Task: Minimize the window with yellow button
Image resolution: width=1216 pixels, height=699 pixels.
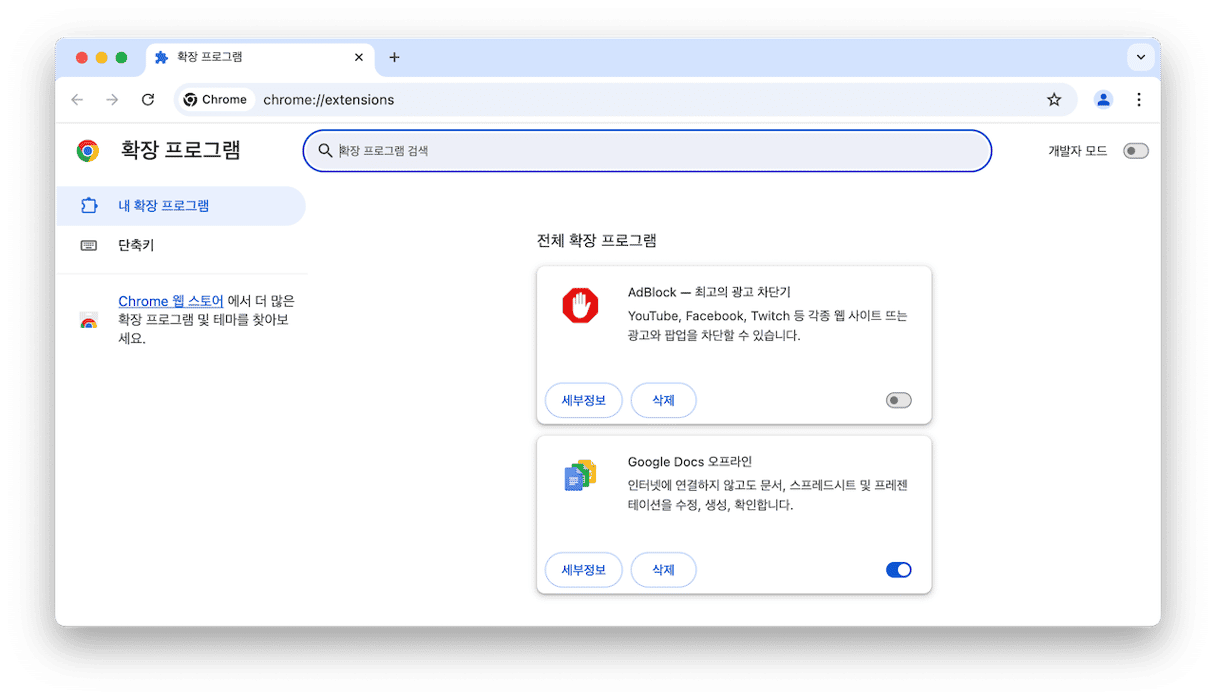Action: [x=102, y=57]
